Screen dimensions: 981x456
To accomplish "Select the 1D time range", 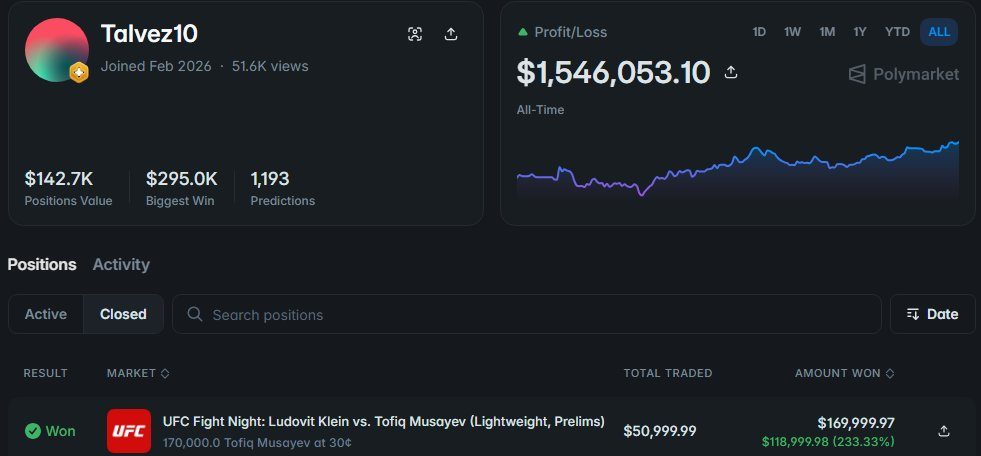I will [x=759, y=32].
